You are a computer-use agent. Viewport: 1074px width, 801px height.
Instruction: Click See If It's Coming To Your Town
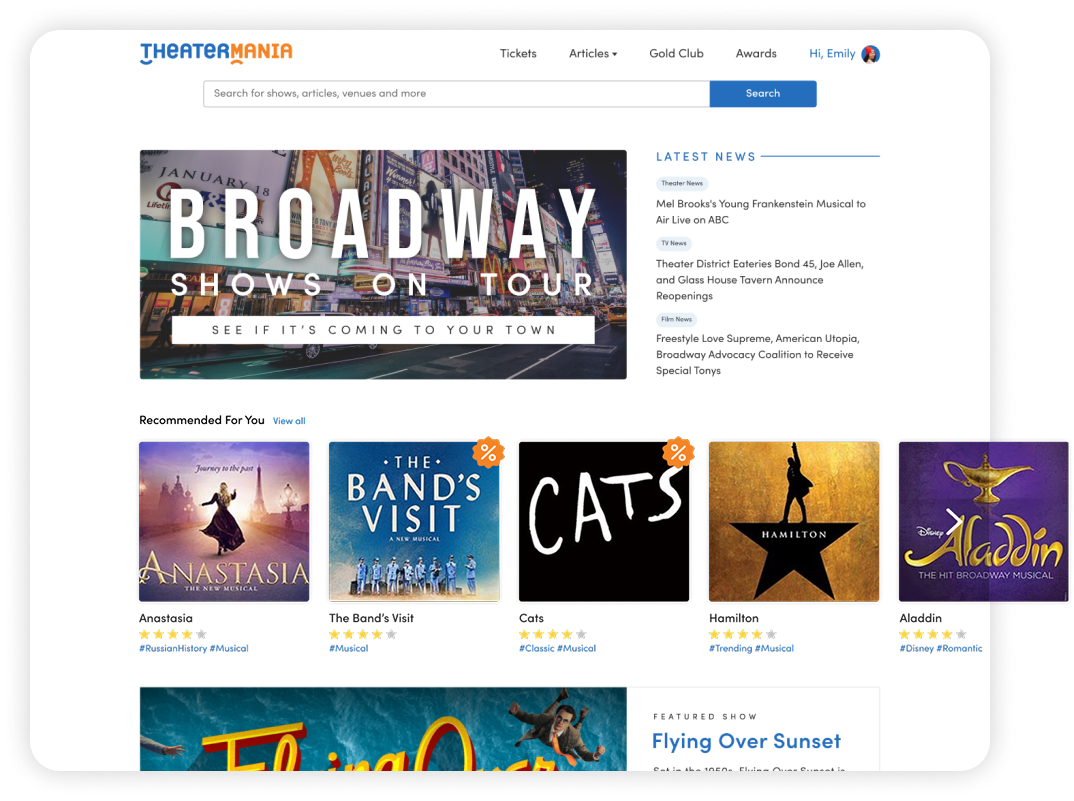383,330
